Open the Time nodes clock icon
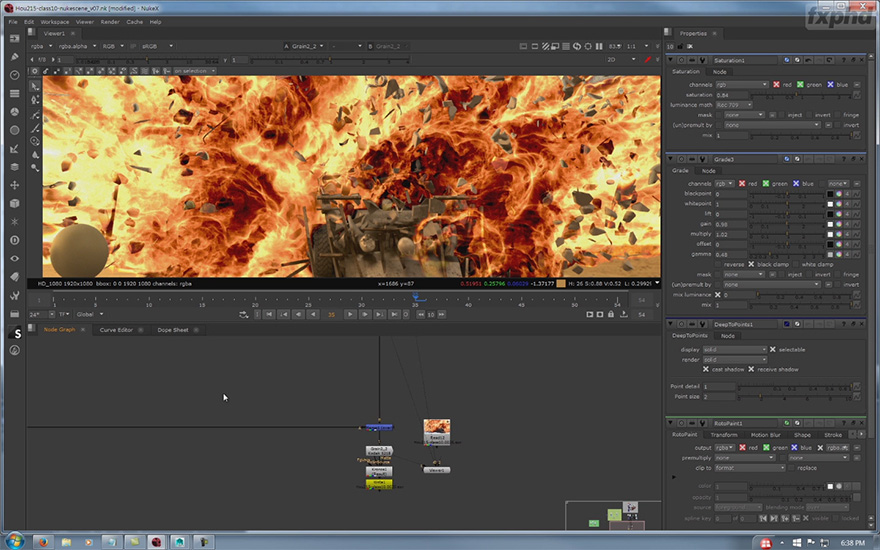Screen dimensions: 880x550 pos(15,75)
